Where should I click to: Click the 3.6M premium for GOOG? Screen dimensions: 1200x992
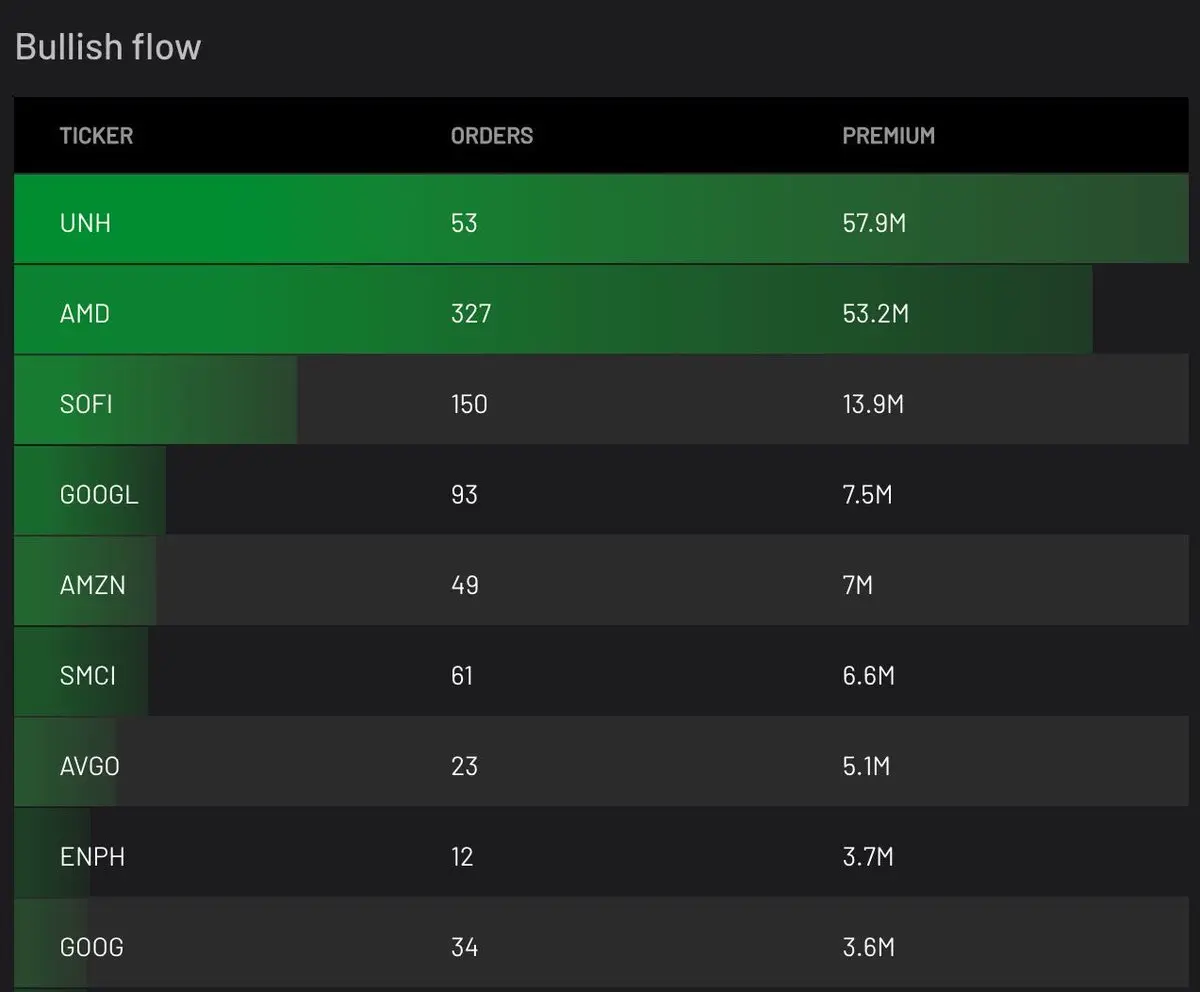869,947
